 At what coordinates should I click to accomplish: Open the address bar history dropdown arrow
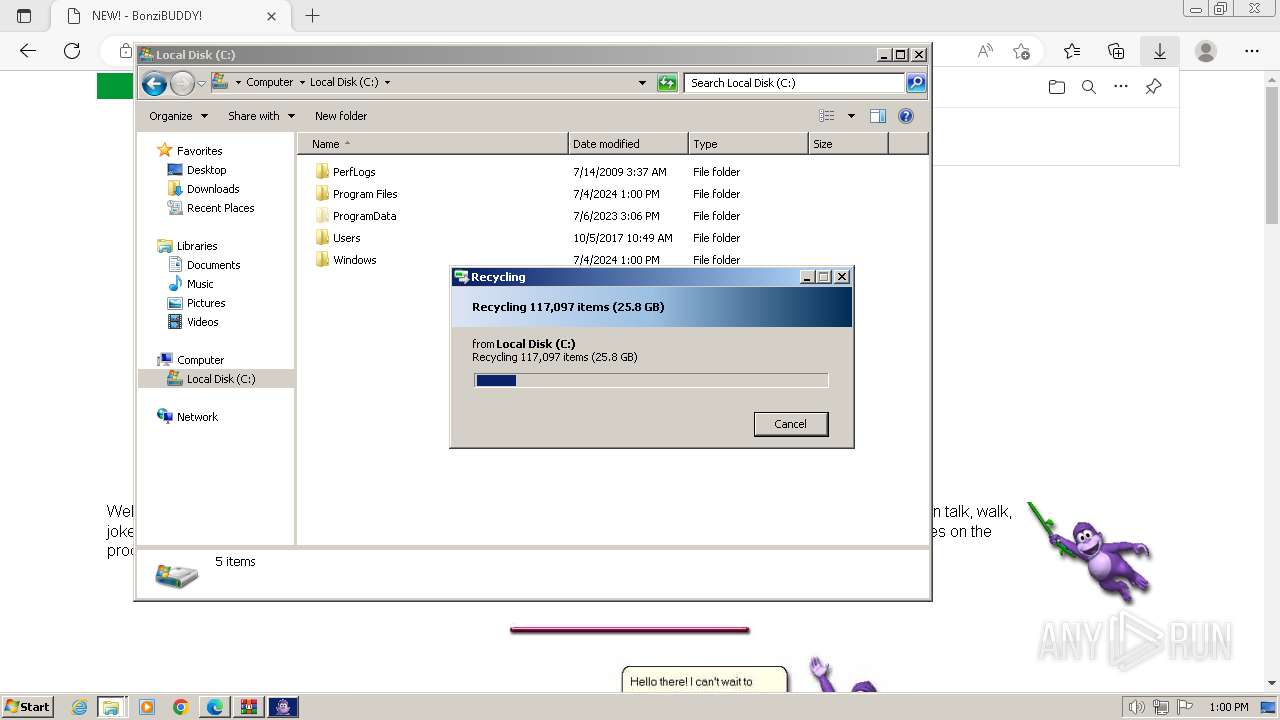click(x=642, y=83)
